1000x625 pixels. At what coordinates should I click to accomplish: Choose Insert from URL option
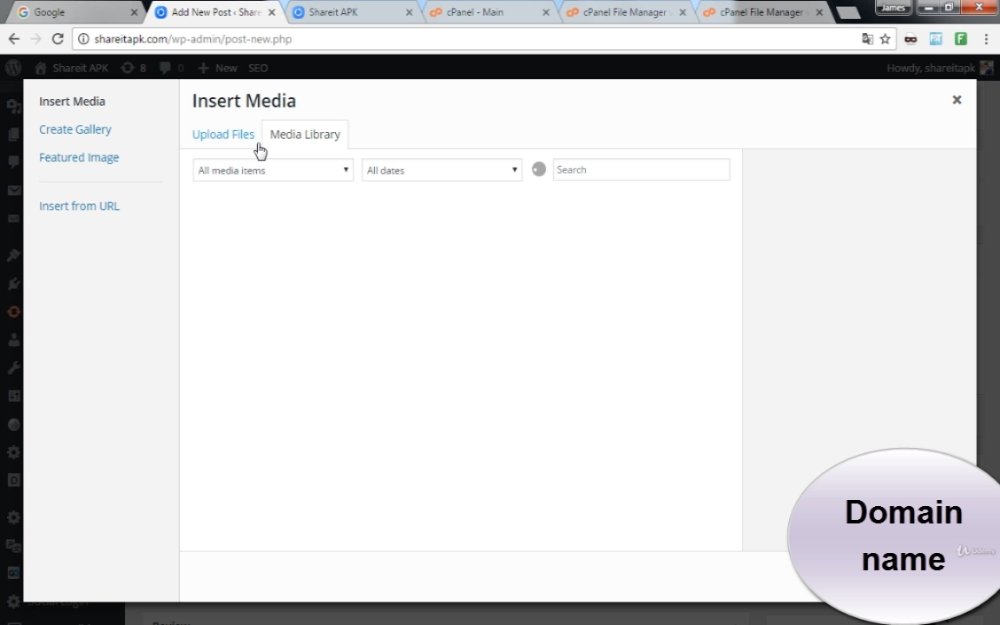click(x=79, y=206)
